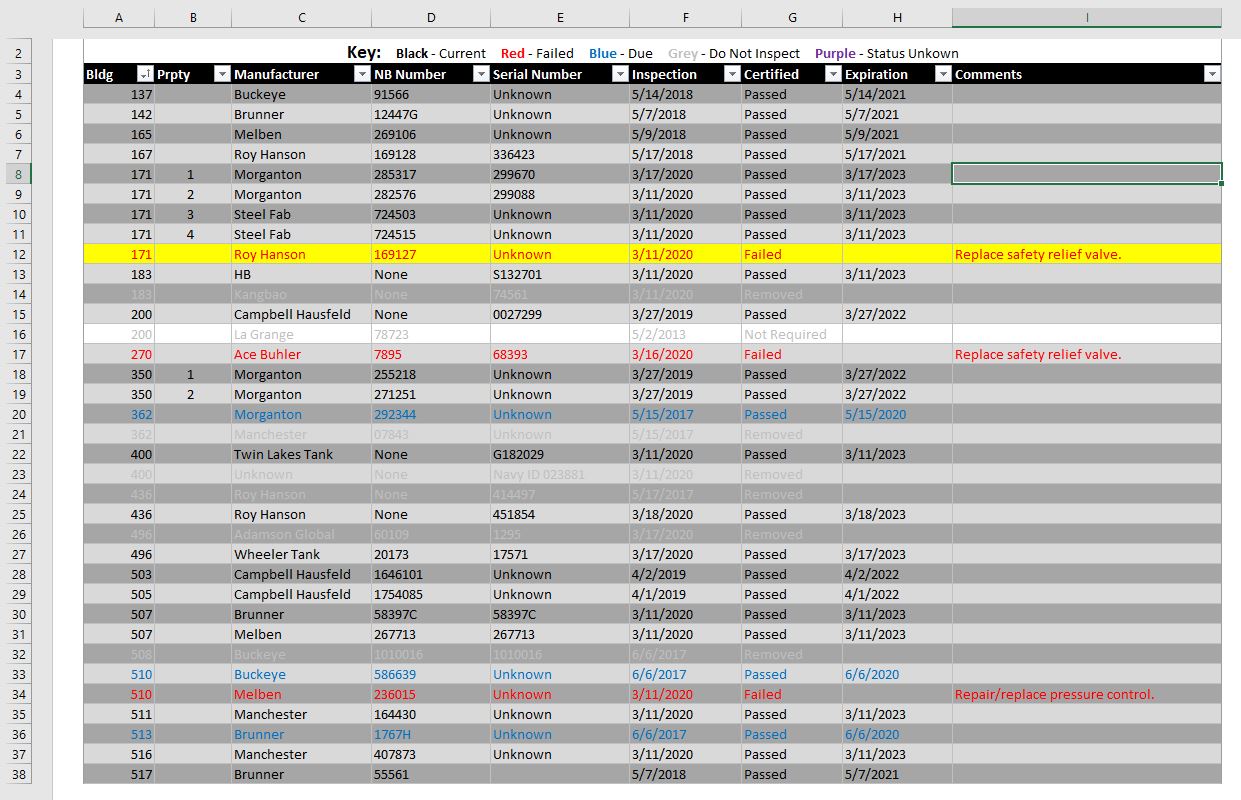The width and height of the screenshot is (1241, 800).
Task: Click the '5/15/2020' expiration cell
Action: coord(897,414)
